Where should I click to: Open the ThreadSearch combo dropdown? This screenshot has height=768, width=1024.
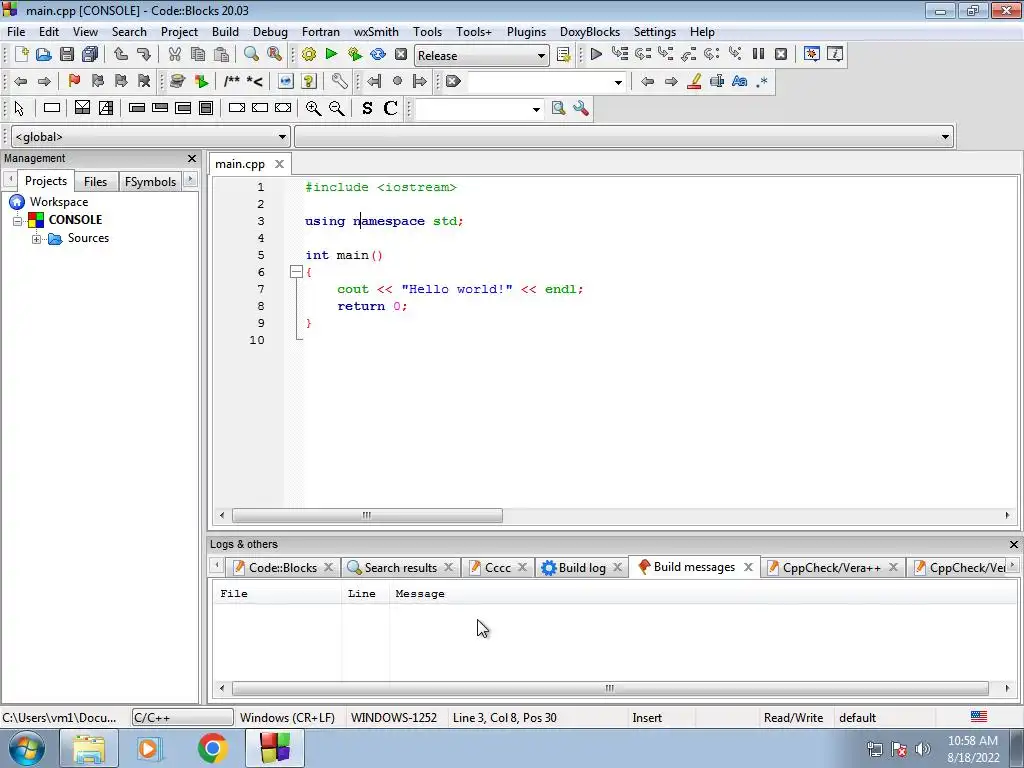(536, 109)
